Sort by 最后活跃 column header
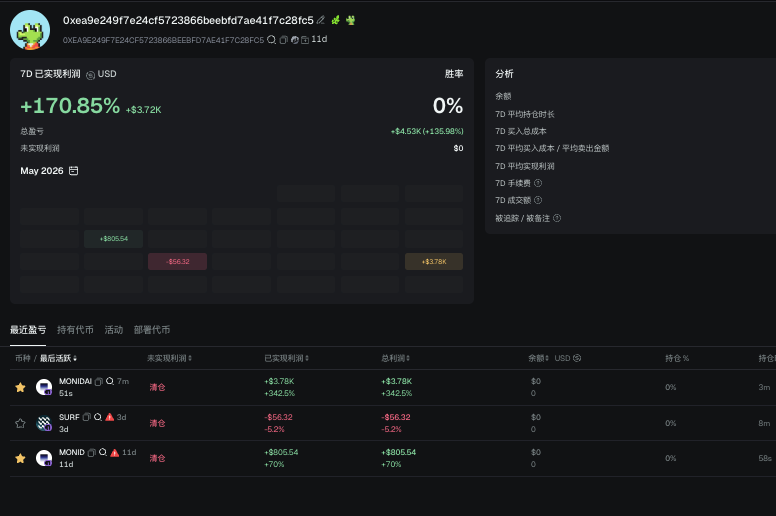This screenshot has height=516, width=776. [x=58, y=358]
